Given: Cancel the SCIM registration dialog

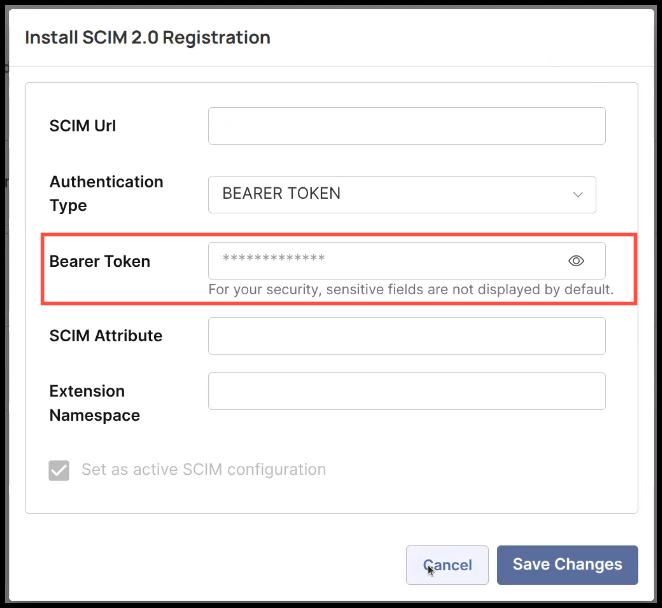Looking at the screenshot, I should (x=447, y=565).
